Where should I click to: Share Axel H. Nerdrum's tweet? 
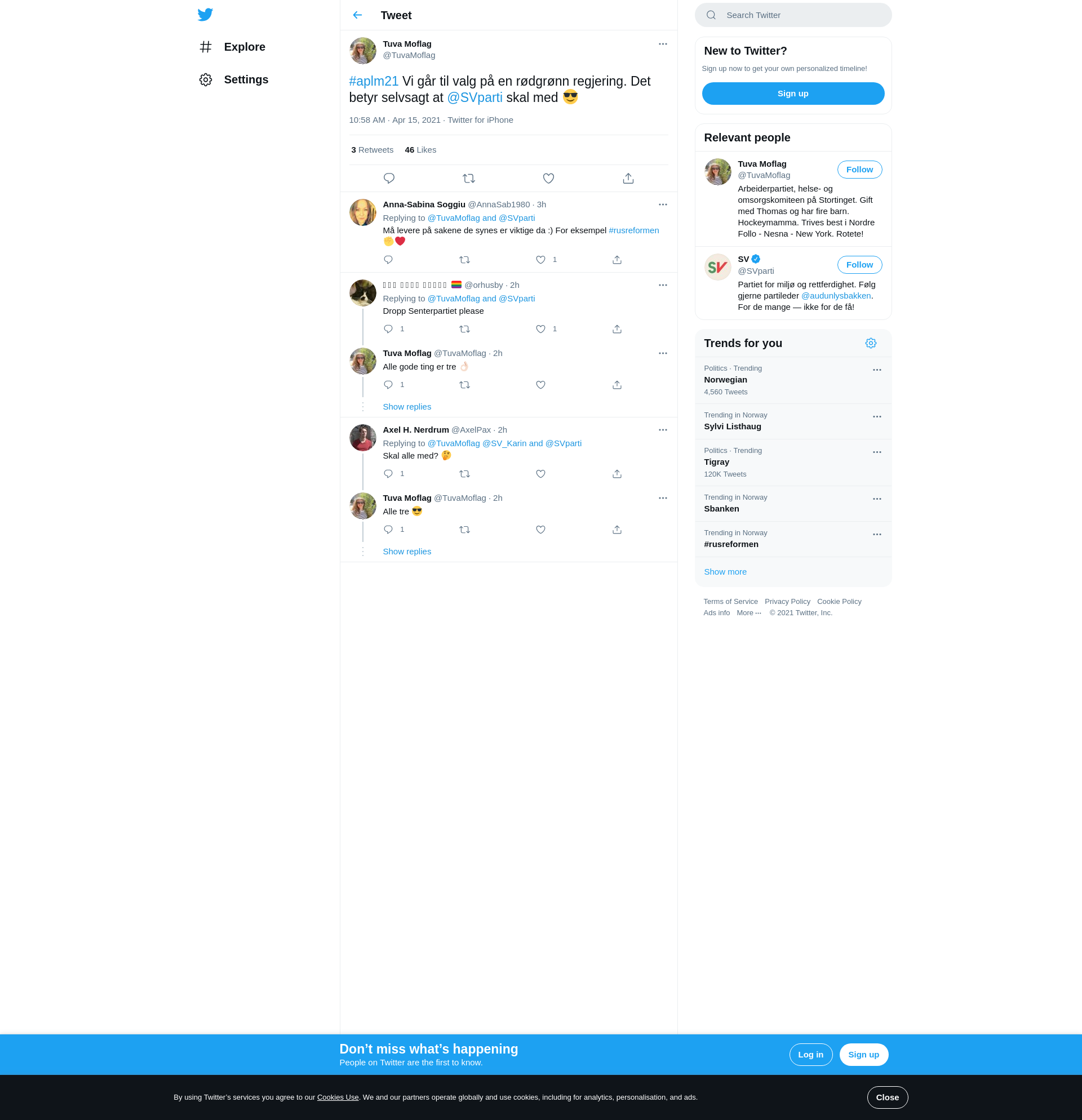pyautogui.click(x=617, y=474)
